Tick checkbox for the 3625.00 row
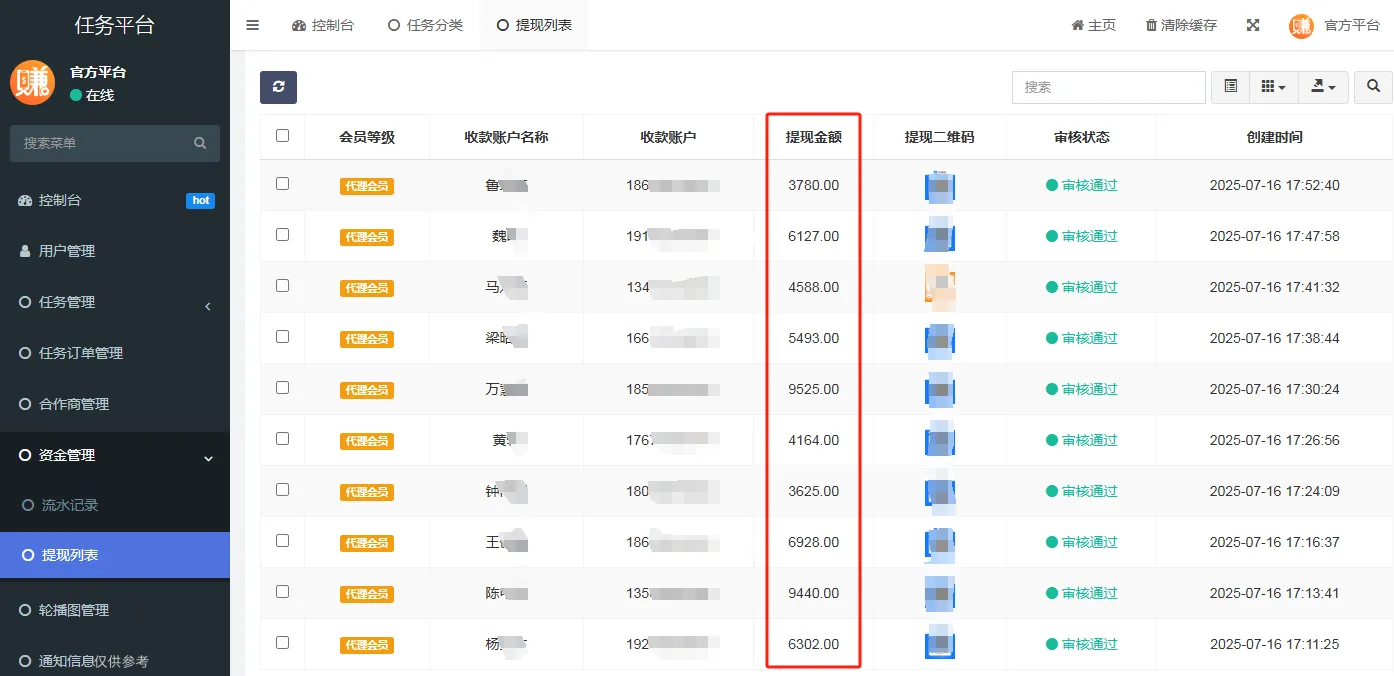The image size is (1394, 676). [x=282, y=490]
